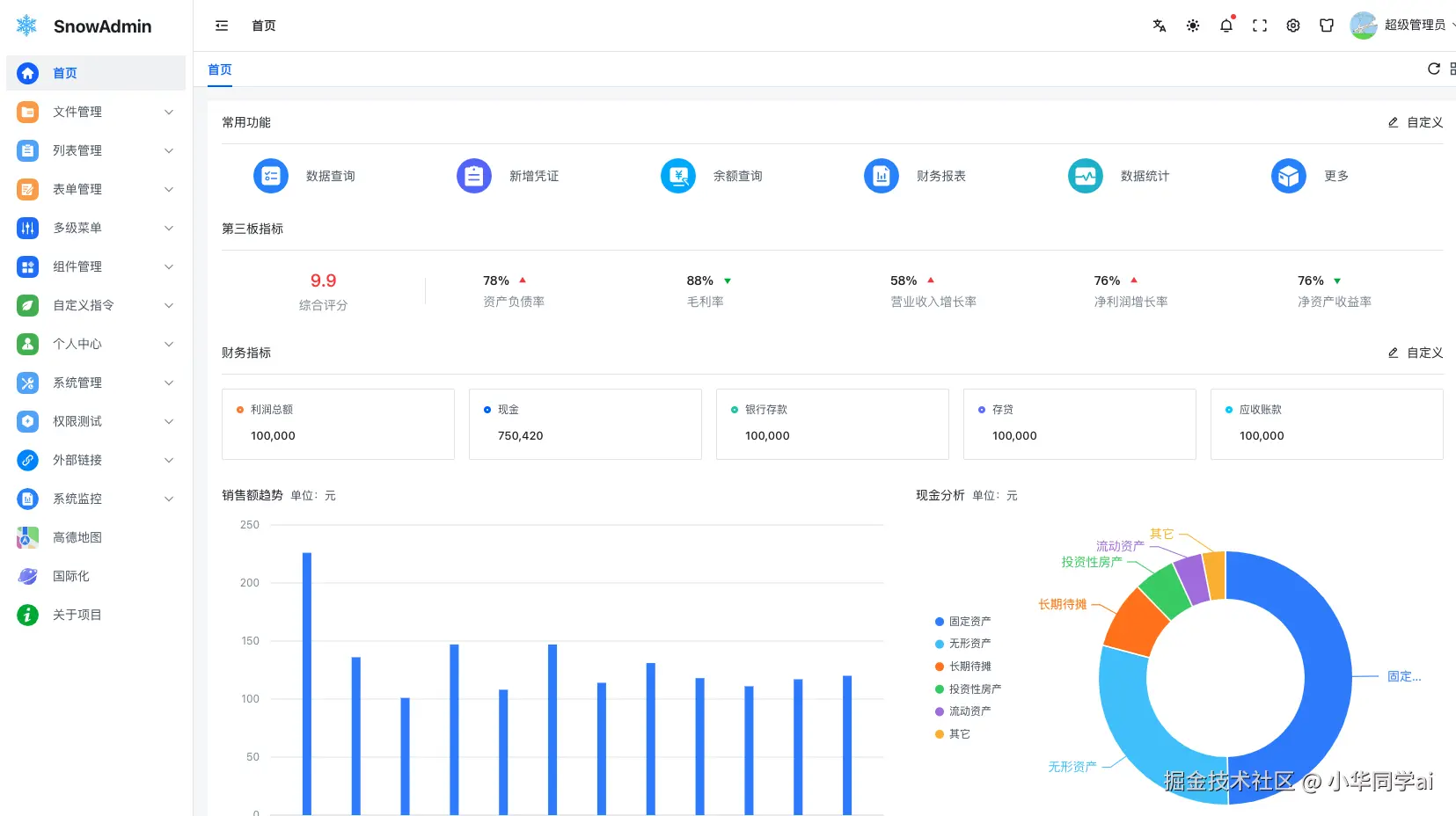This screenshot has height=816, width=1456.
Task: Toggle 长期待摊 legend item
Action: 962,667
